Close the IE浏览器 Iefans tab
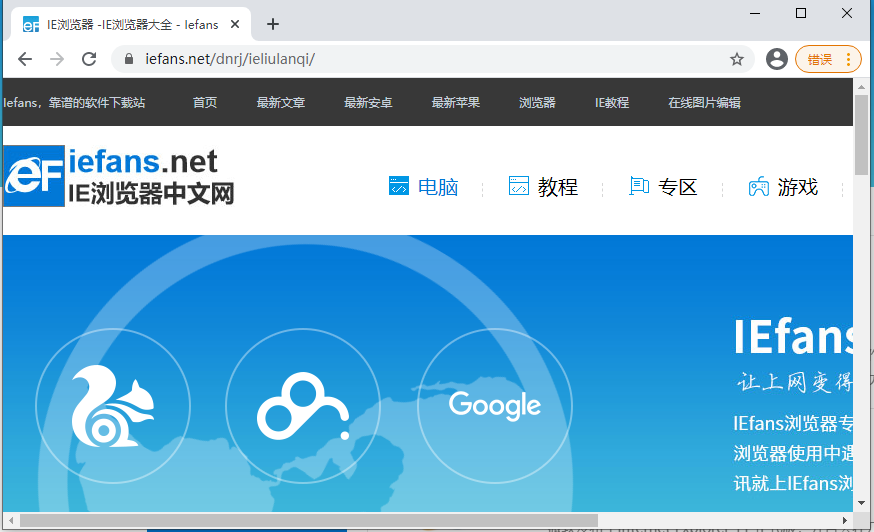The height and width of the screenshot is (532, 874). (235, 25)
